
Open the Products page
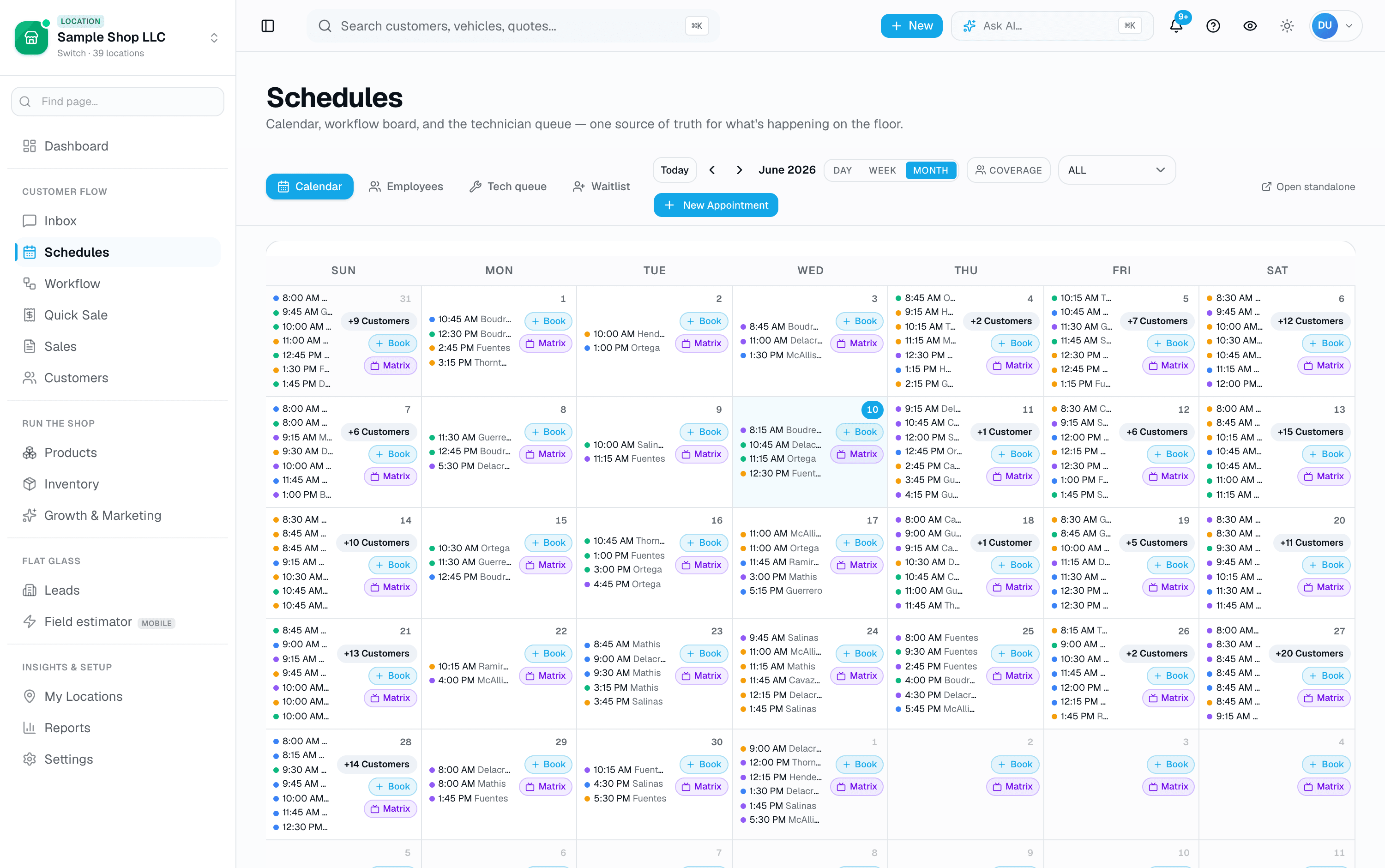click(x=118, y=452)
